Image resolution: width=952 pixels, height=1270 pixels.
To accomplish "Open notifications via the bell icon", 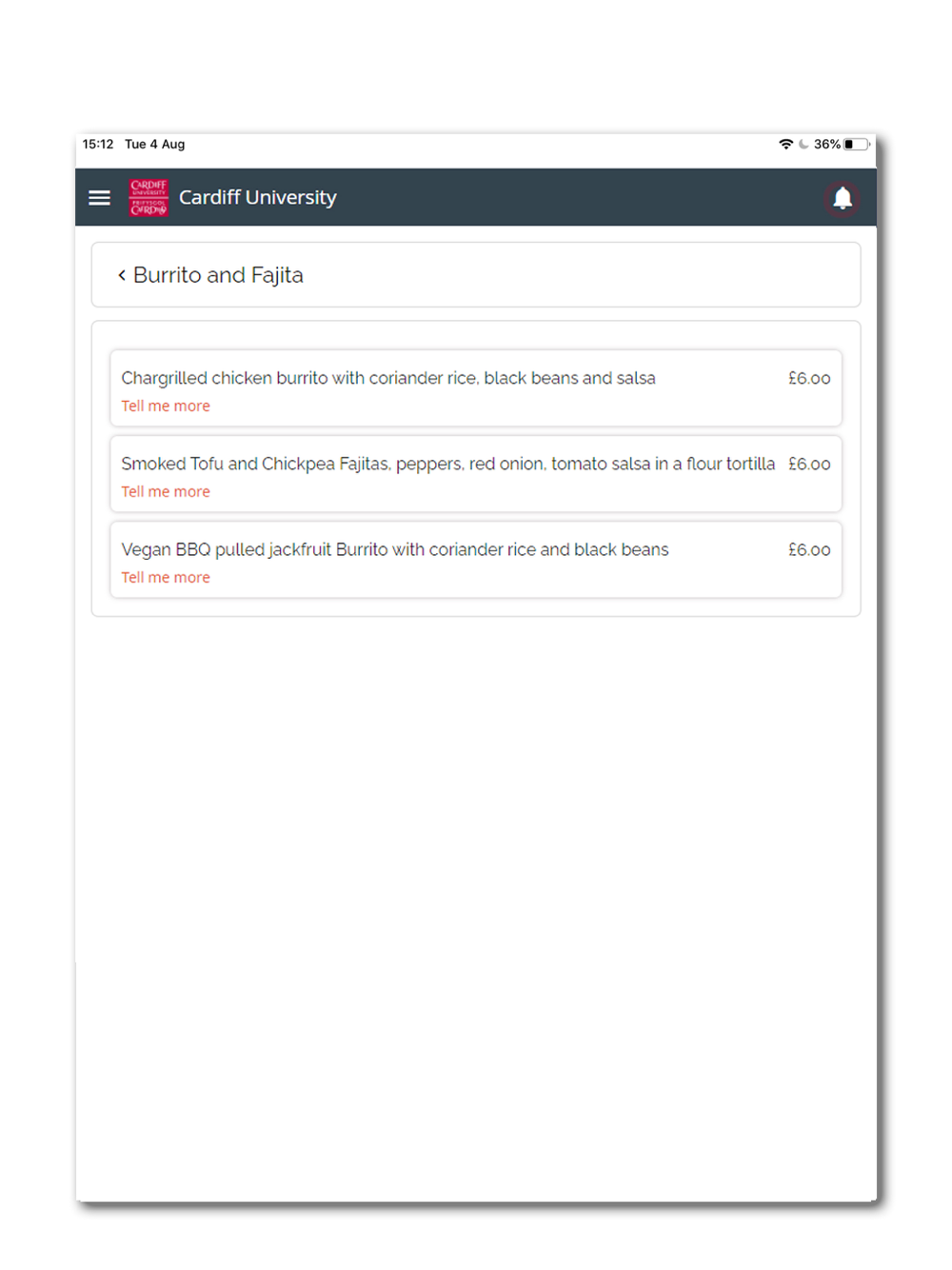I will (x=843, y=198).
